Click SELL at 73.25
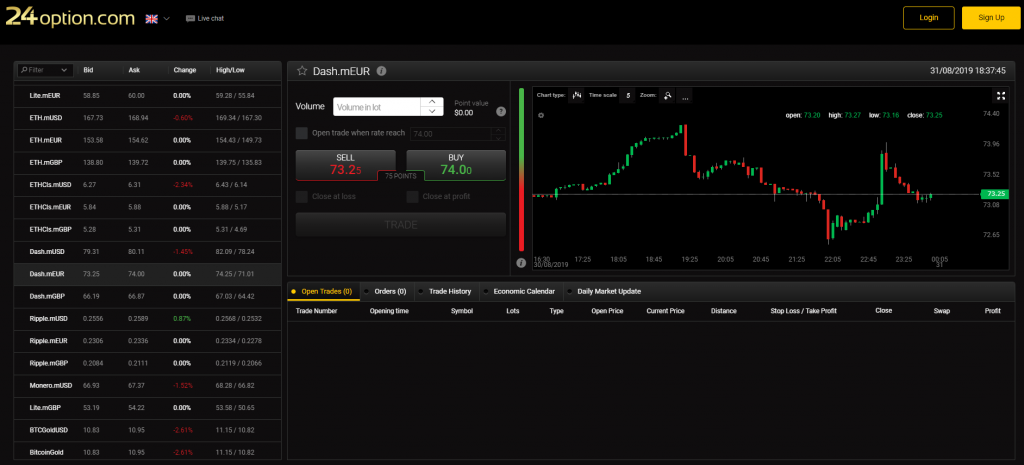This screenshot has width=1024, height=465. pos(345,165)
